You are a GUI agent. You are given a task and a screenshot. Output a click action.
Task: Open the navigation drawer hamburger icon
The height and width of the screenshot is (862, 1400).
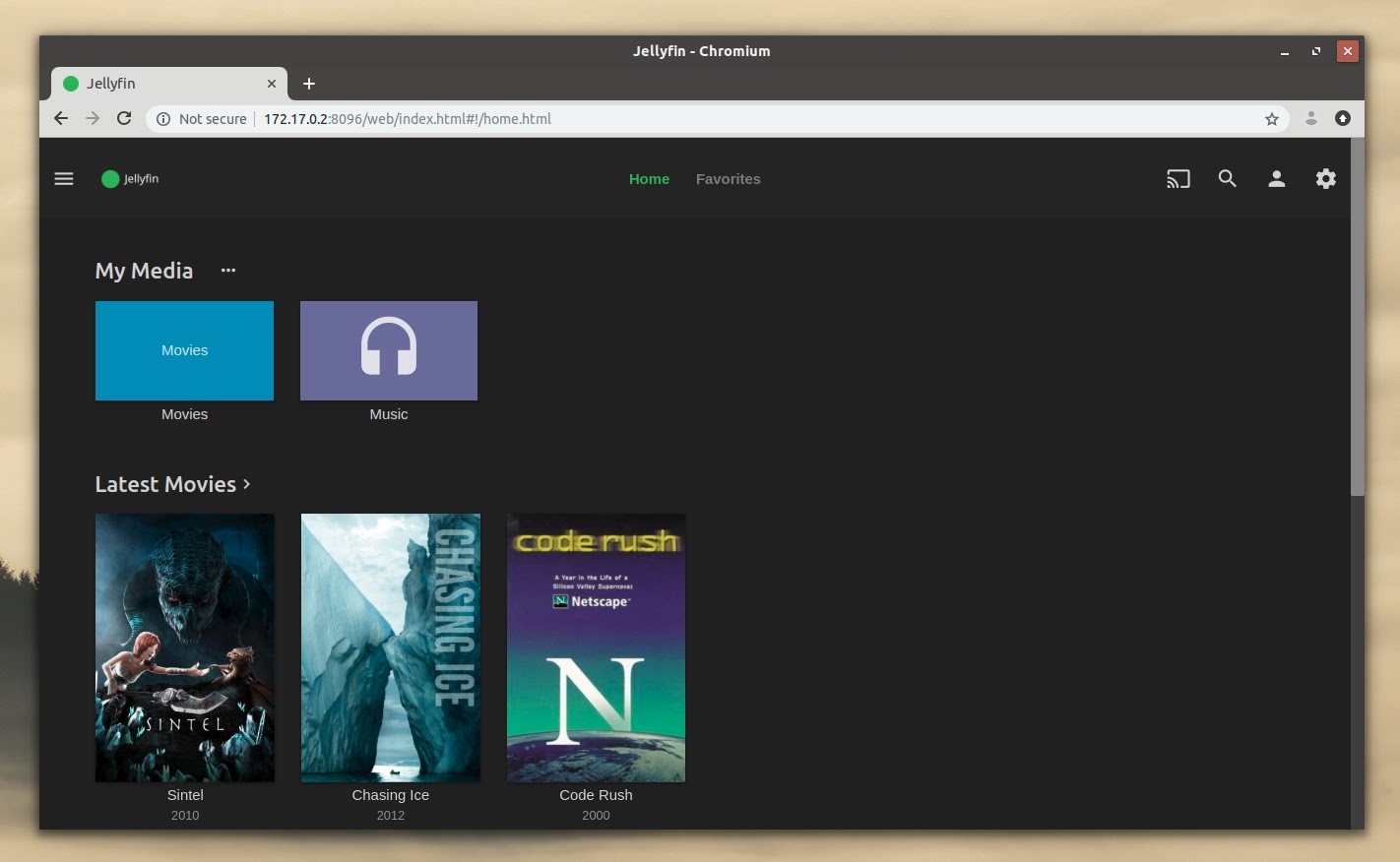[x=63, y=178]
